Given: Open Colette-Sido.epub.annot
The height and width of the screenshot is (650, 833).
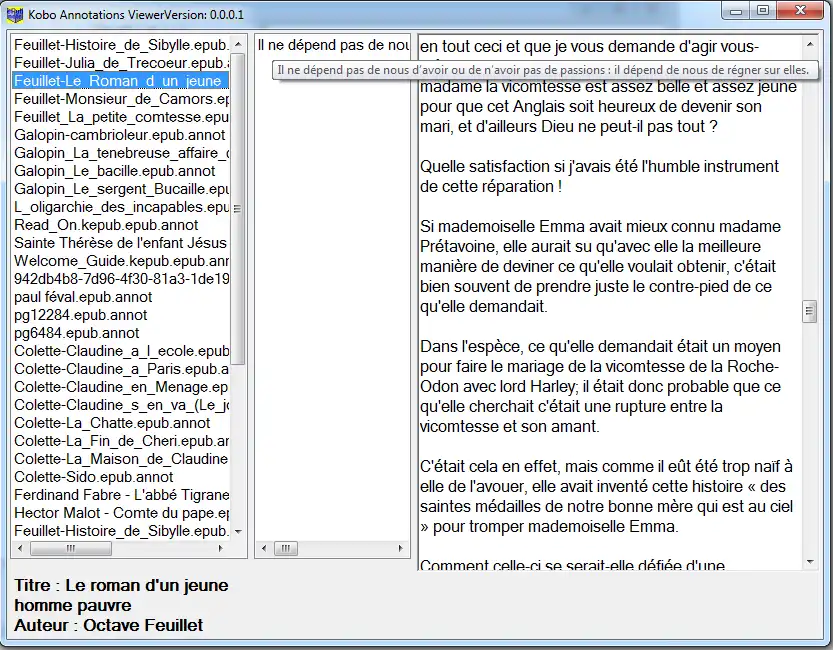Looking at the screenshot, I should pyautogui.click(x=122, y=477).
